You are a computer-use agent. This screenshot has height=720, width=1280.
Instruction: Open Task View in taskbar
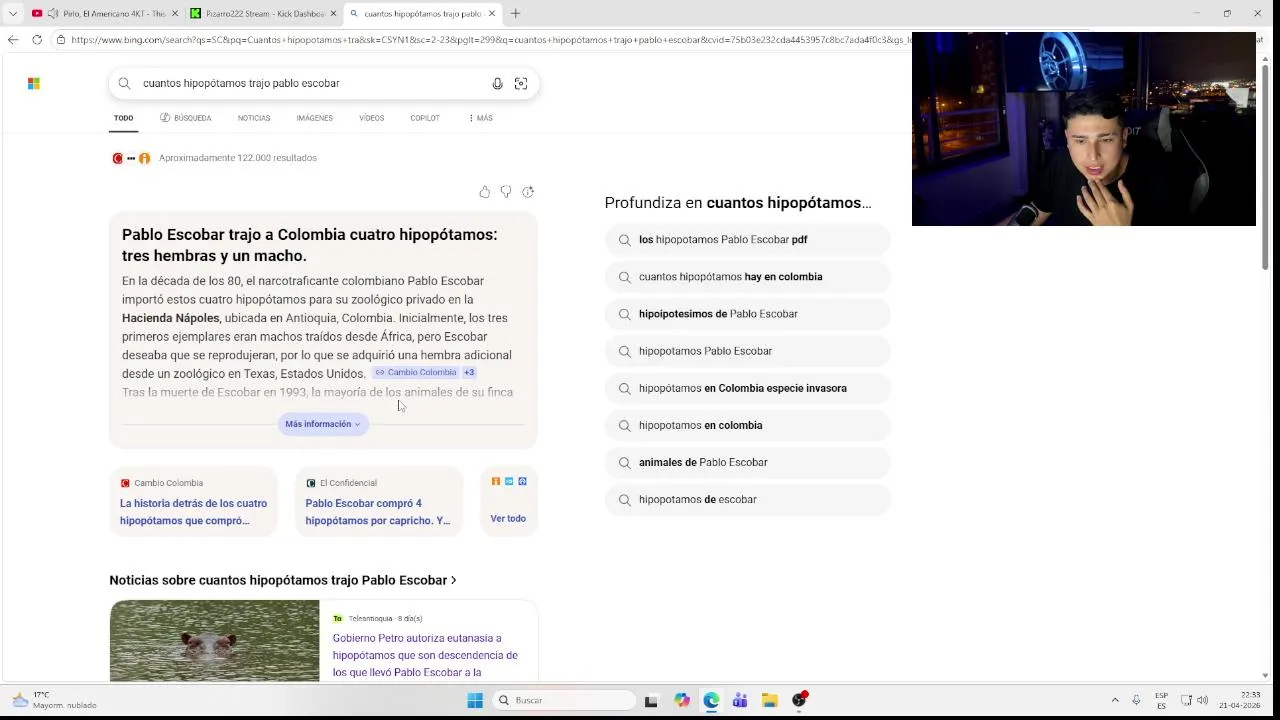[651, 701]
